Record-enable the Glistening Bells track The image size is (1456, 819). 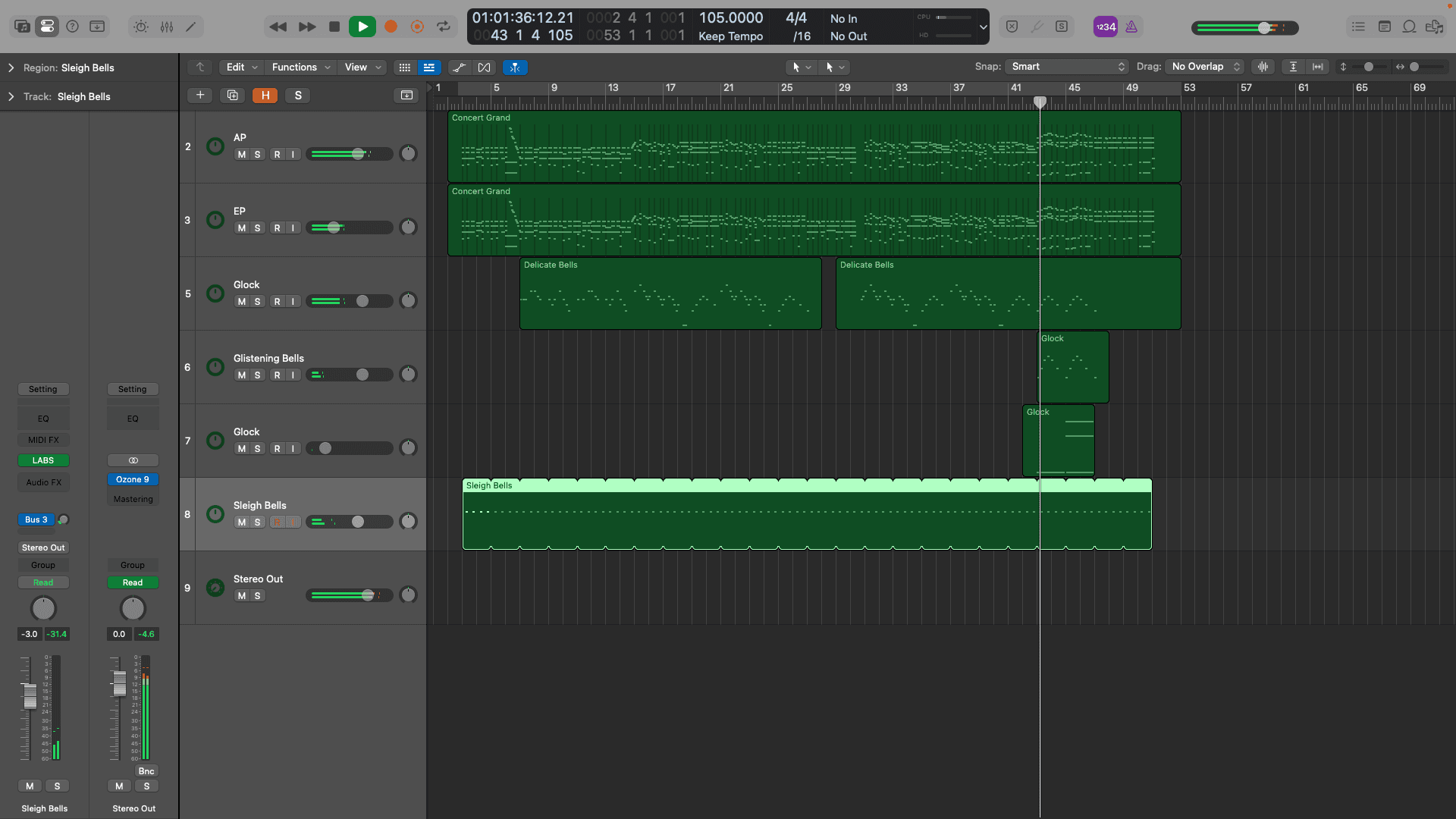[277, 375]
